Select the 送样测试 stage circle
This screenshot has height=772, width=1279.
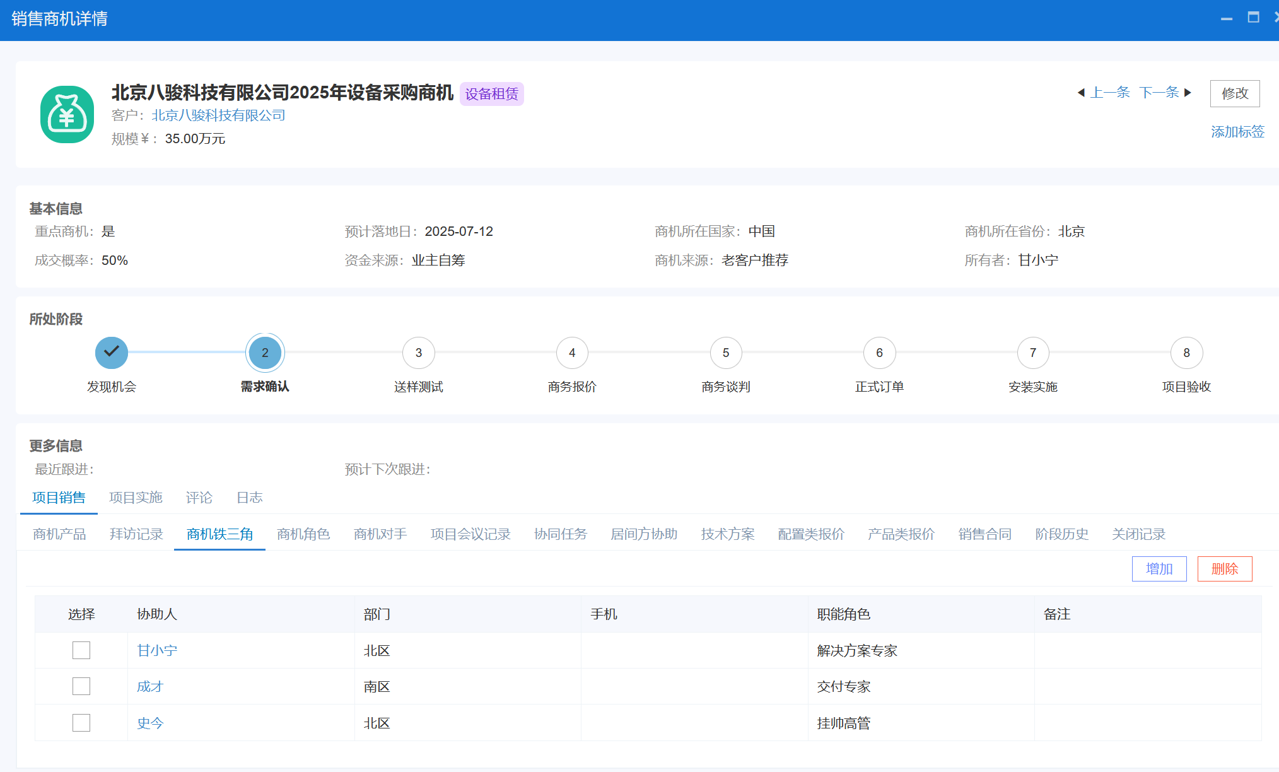(418, 352)
